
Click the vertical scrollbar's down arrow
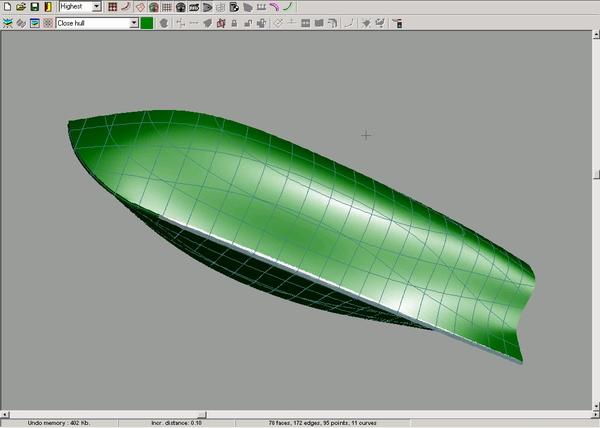[596, 406]
